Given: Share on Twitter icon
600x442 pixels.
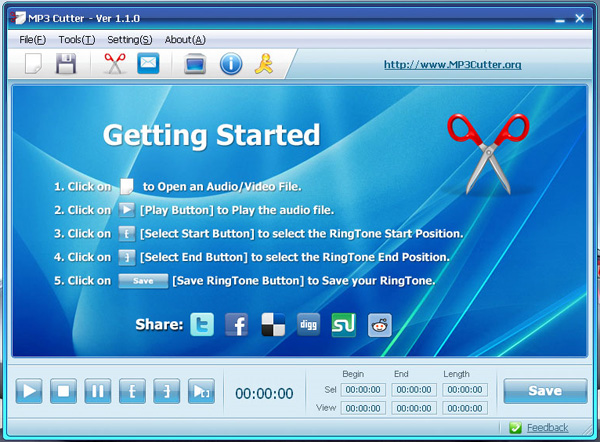Looking at the screenshot, I should 202,325.
